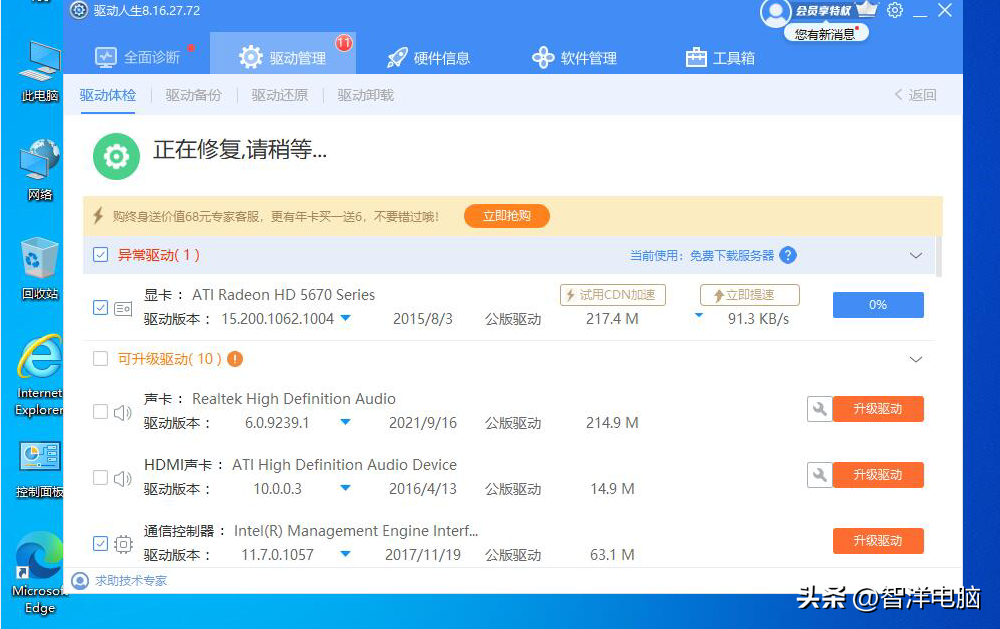Open settings gear in title bar

tap(895, 10)
